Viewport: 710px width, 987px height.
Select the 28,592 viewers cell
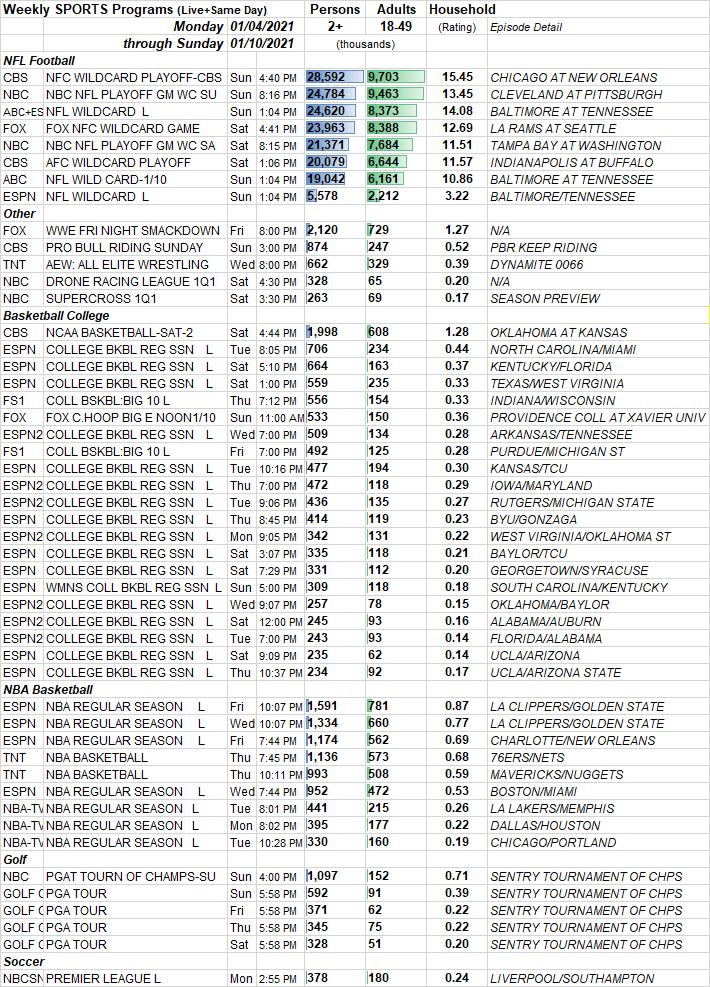[x=334, y=77]
